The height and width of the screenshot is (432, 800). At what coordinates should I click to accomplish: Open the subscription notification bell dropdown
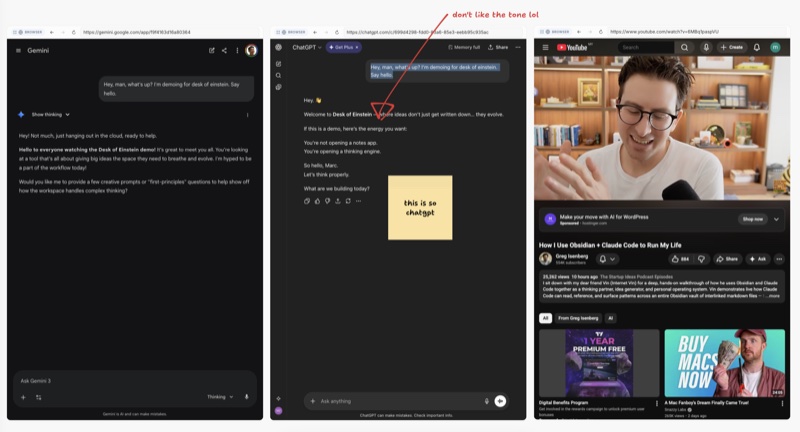[x=607, y=259]
